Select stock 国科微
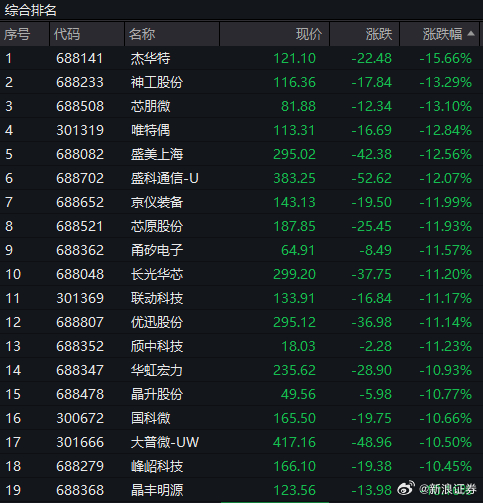Viewport: 483px width, 503px height. (x=150, y=418)
